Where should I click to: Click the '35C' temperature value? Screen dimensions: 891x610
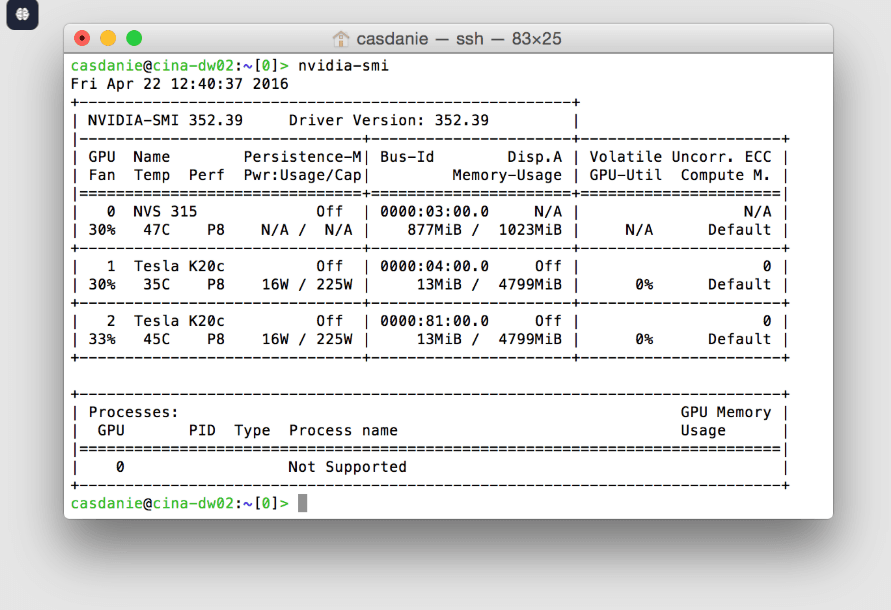pyautogui.click(x=156, y=284)
